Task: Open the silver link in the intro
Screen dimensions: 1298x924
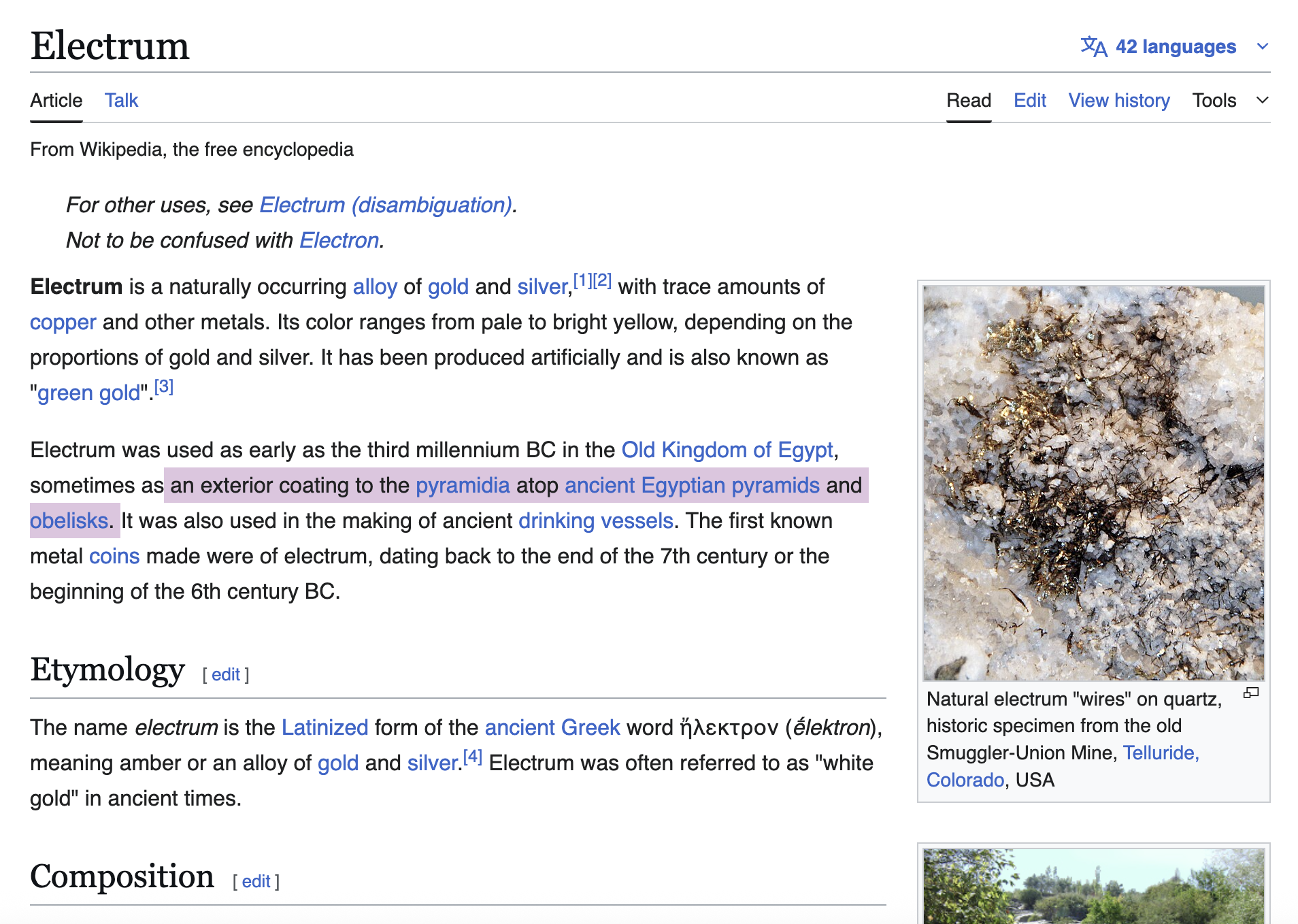Action: 542,287
